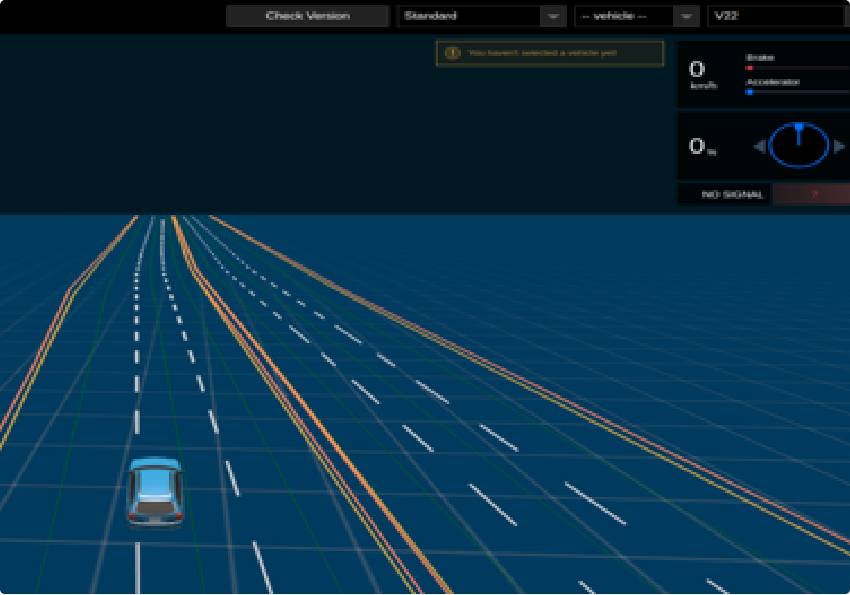Click the NO SIGNAL traffic light label
Screen dimensions: 850x595
[732, 195]
